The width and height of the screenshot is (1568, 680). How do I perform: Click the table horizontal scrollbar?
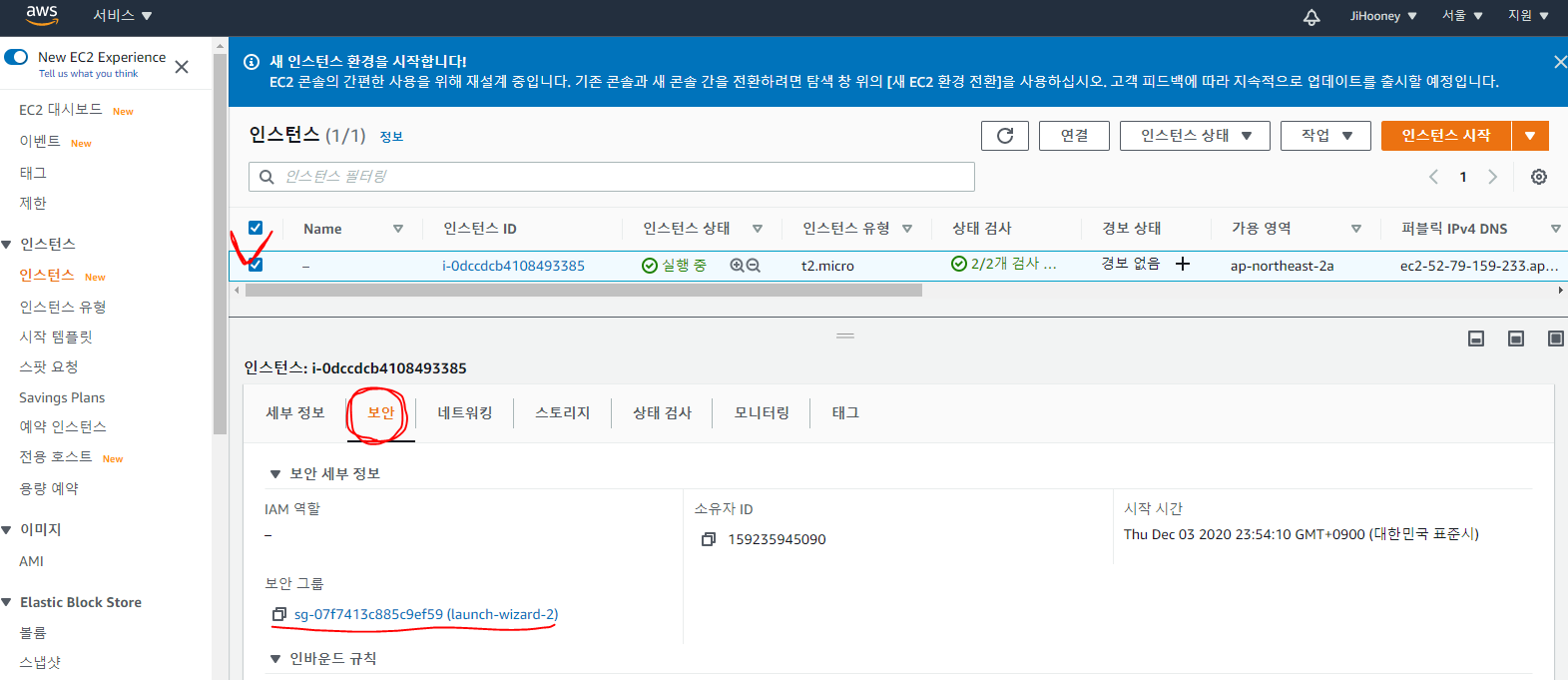click(584, 291)
